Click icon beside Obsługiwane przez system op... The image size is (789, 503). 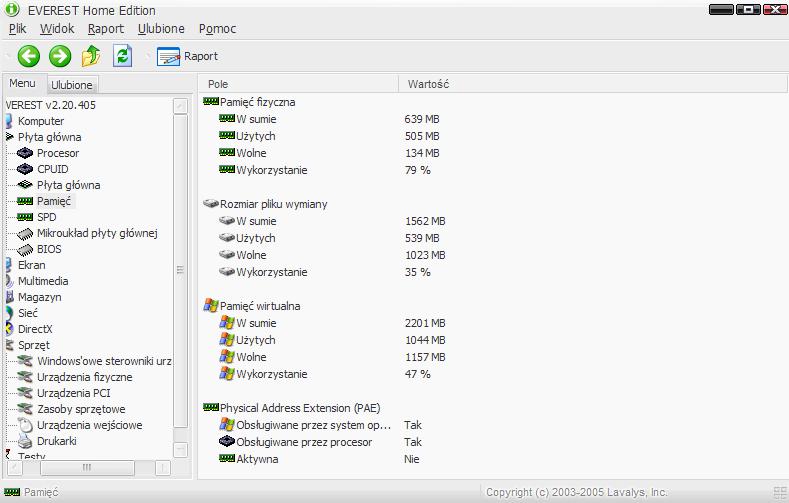click(x=227, y=424)
